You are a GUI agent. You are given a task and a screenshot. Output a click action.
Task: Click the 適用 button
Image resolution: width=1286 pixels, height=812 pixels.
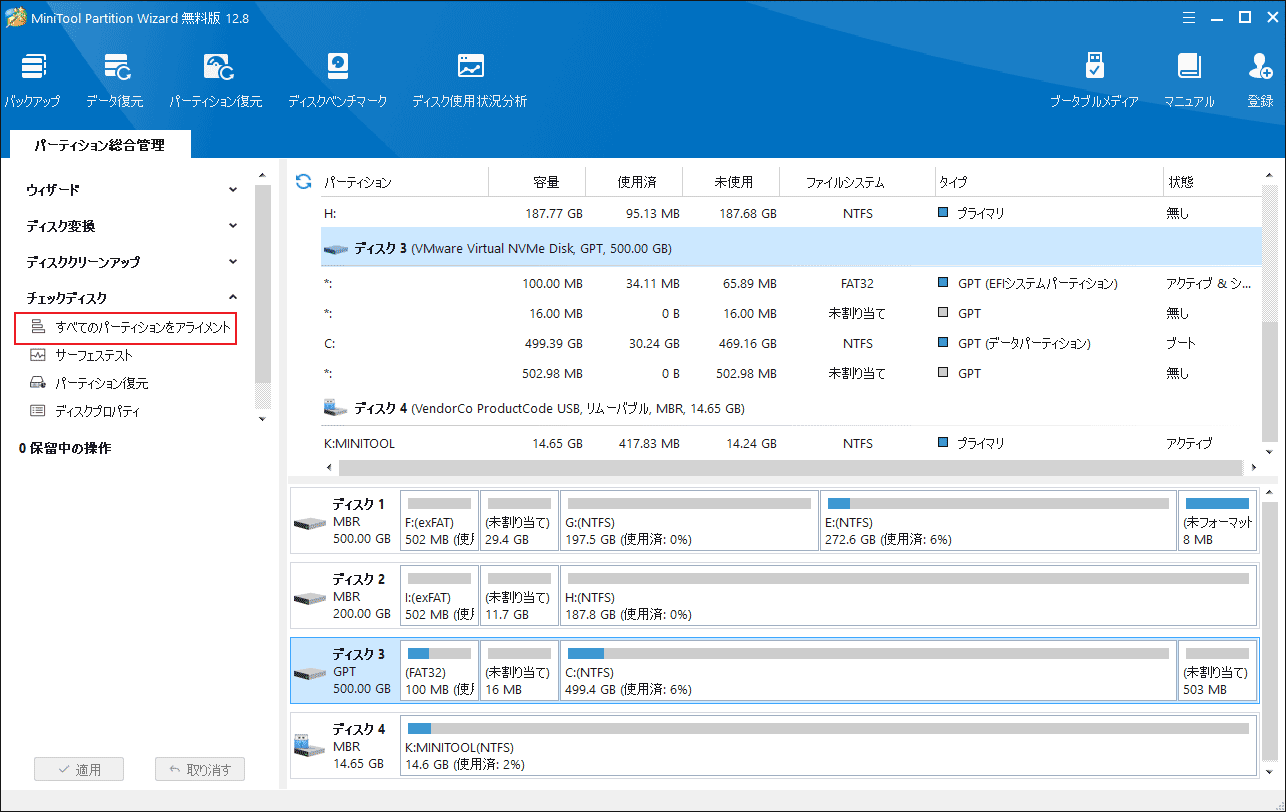(x=79, y=768)
